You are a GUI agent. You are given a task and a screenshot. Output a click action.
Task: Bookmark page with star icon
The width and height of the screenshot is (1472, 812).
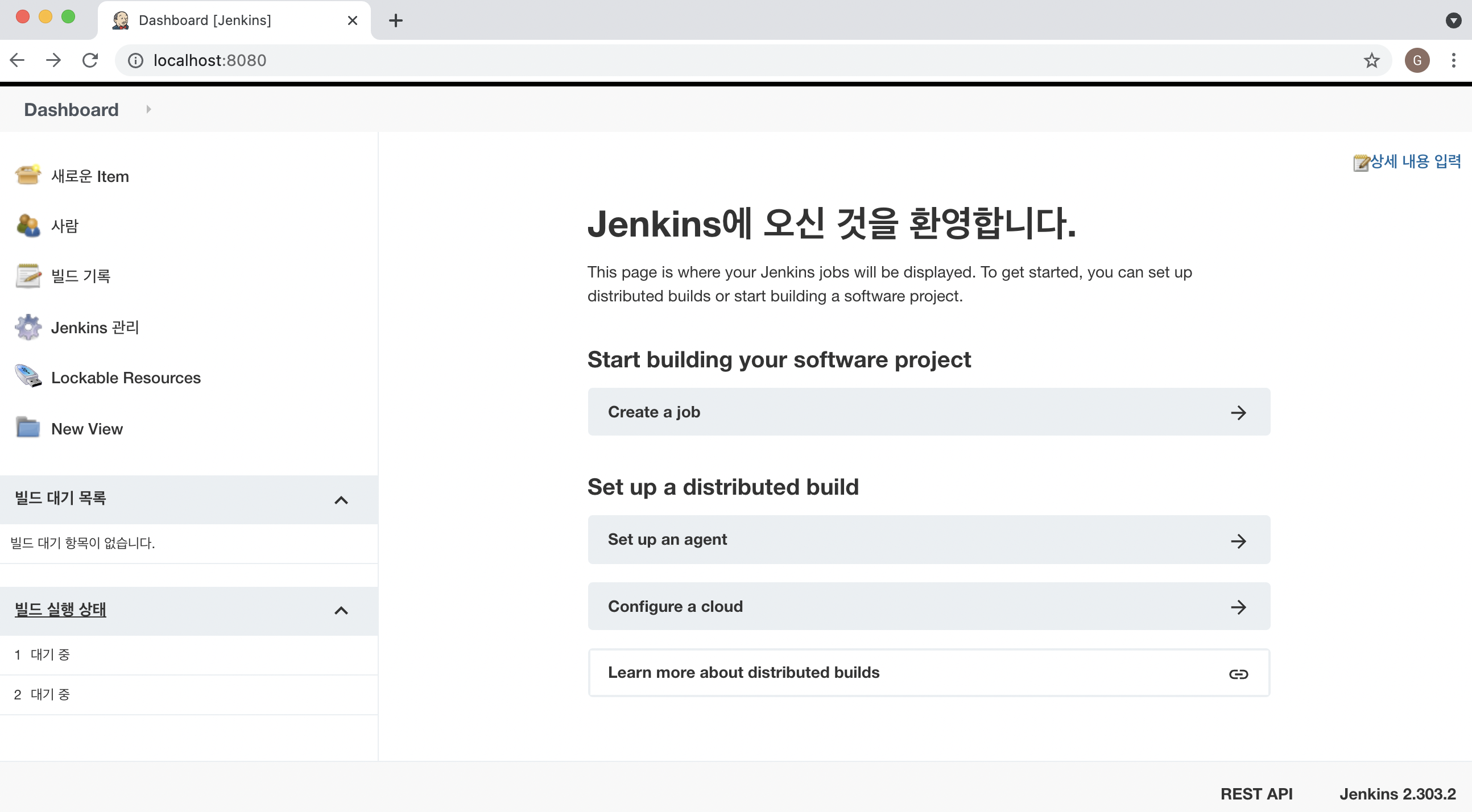[1371, 61]
